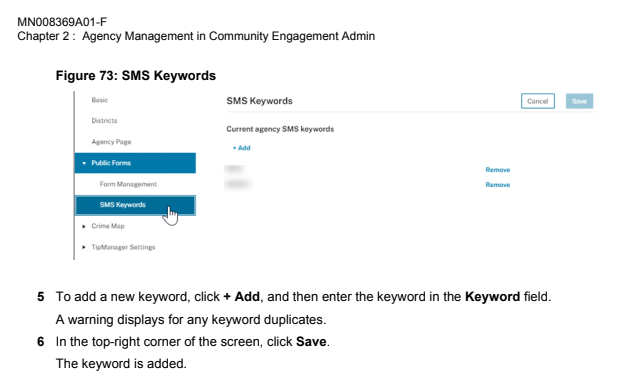The width and height of the screenshot is (630, 392).
Task: Open TipManager Settings in the sidebar
Action: pos(123,247)
